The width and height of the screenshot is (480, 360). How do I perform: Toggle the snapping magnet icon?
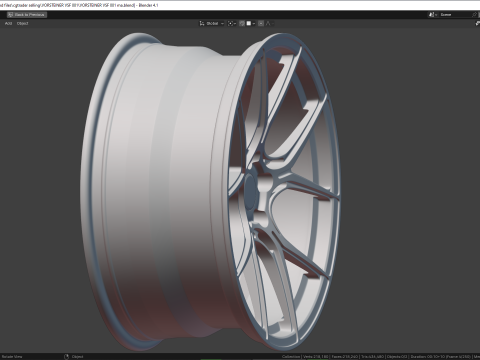242,23
